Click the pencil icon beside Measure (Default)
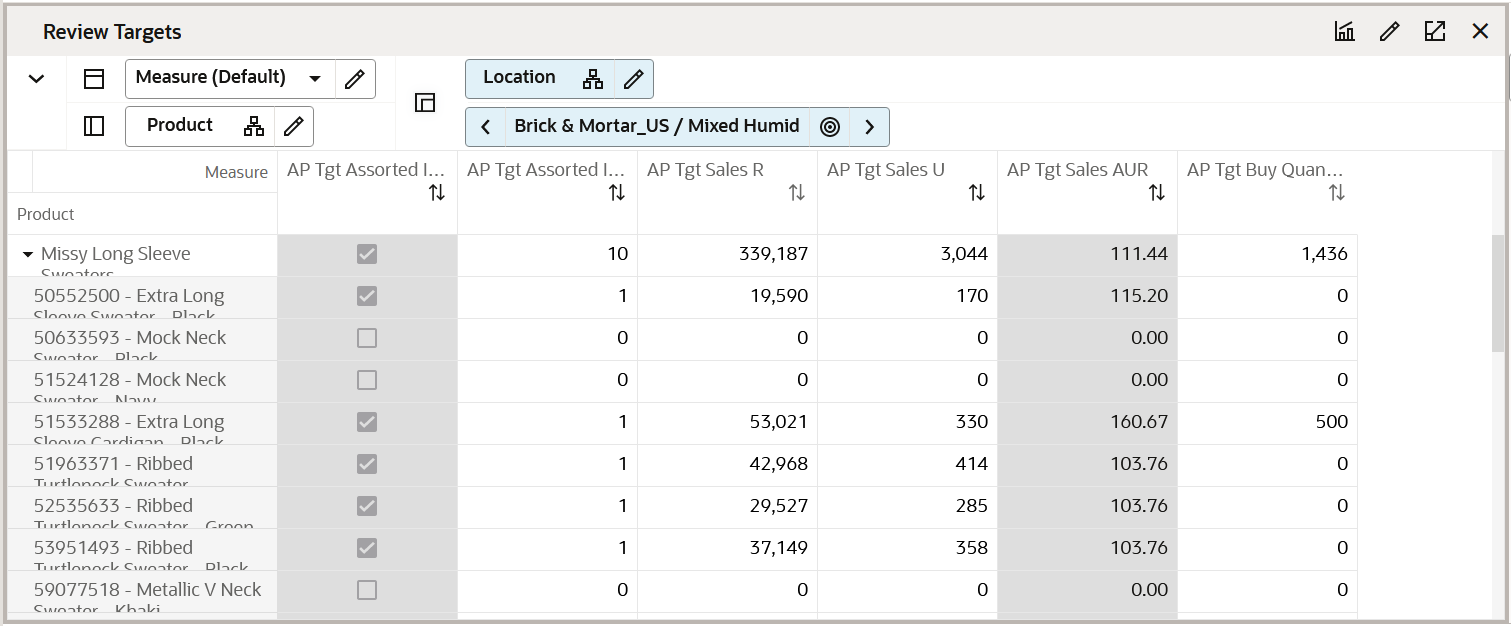This screenshot has height=626, width=1511. [x=355, y=78]
